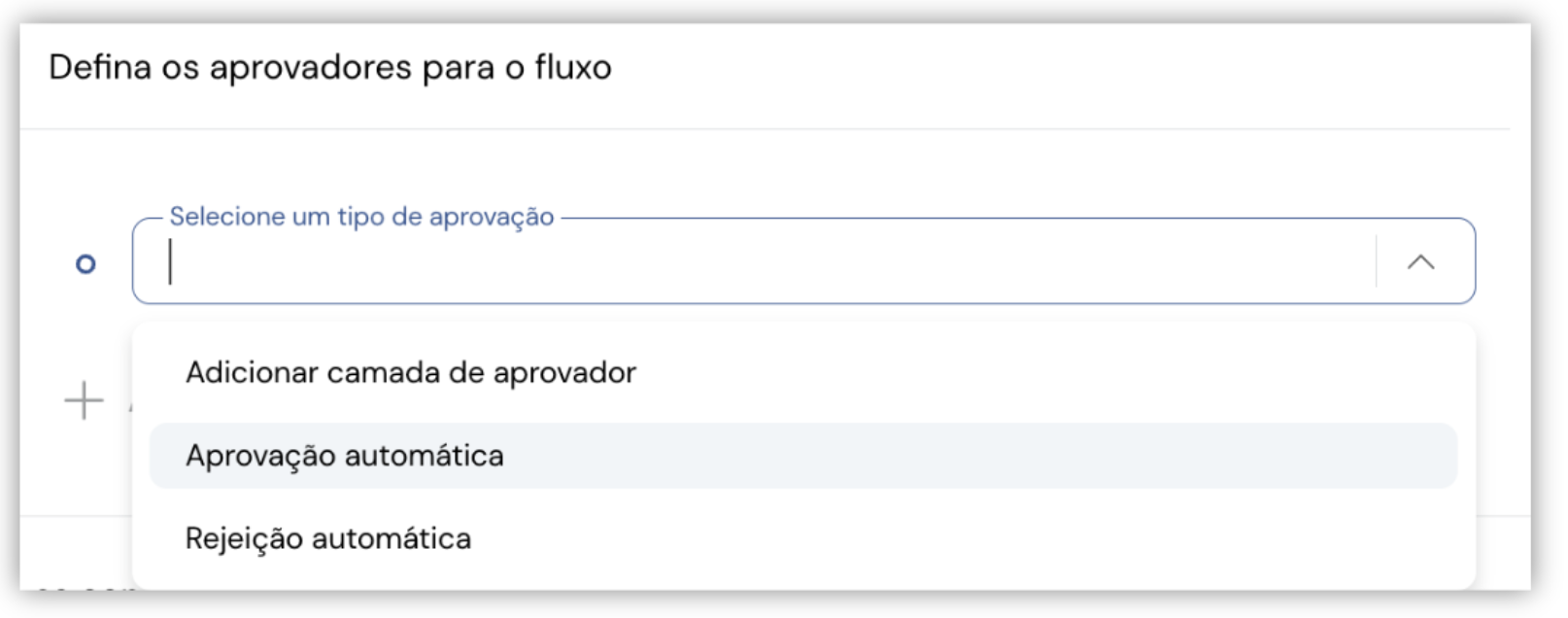The width and height of the screenshot is (1568, 618).
Task: Choose 'Aprovação automática' from the list
Action: tap(345, 456)
